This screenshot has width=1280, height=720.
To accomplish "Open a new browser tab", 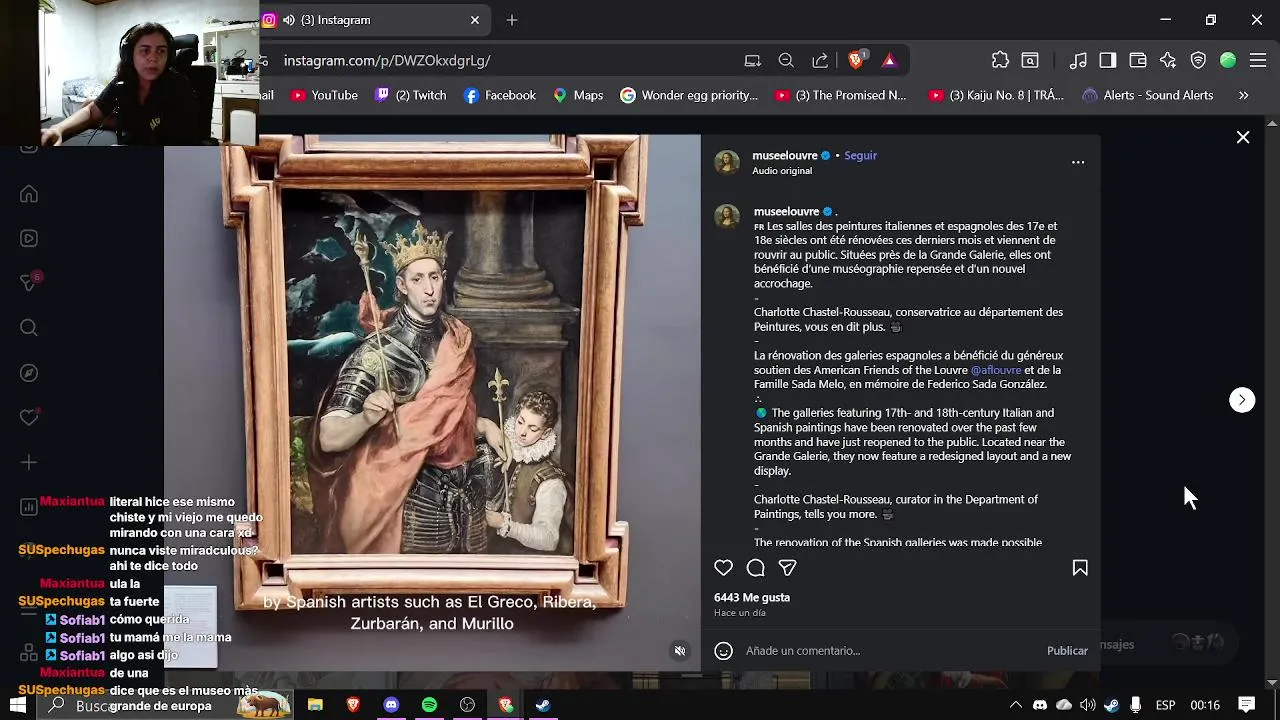I will pos(512,20).
